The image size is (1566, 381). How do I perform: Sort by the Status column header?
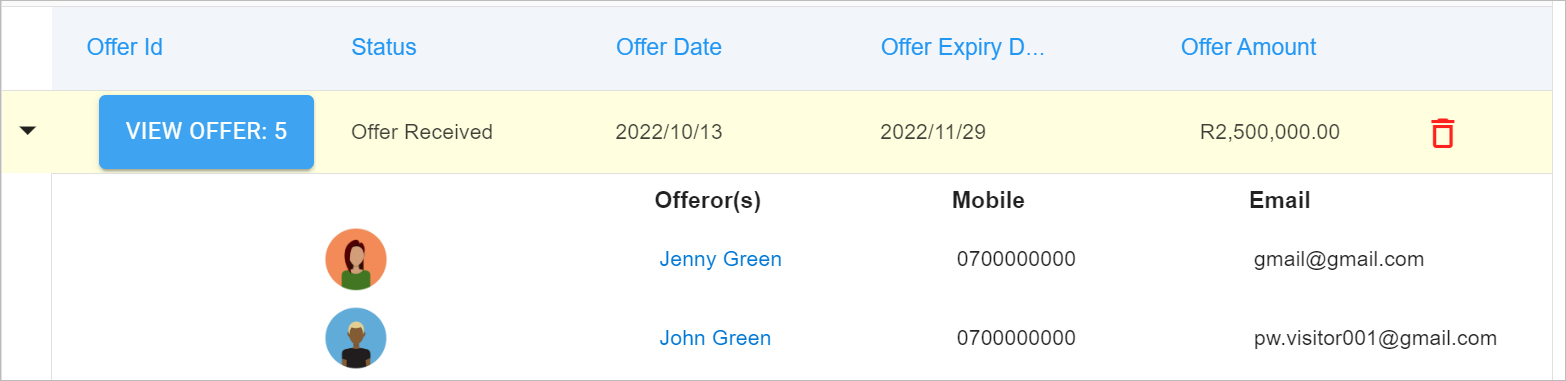pos(384,47)
